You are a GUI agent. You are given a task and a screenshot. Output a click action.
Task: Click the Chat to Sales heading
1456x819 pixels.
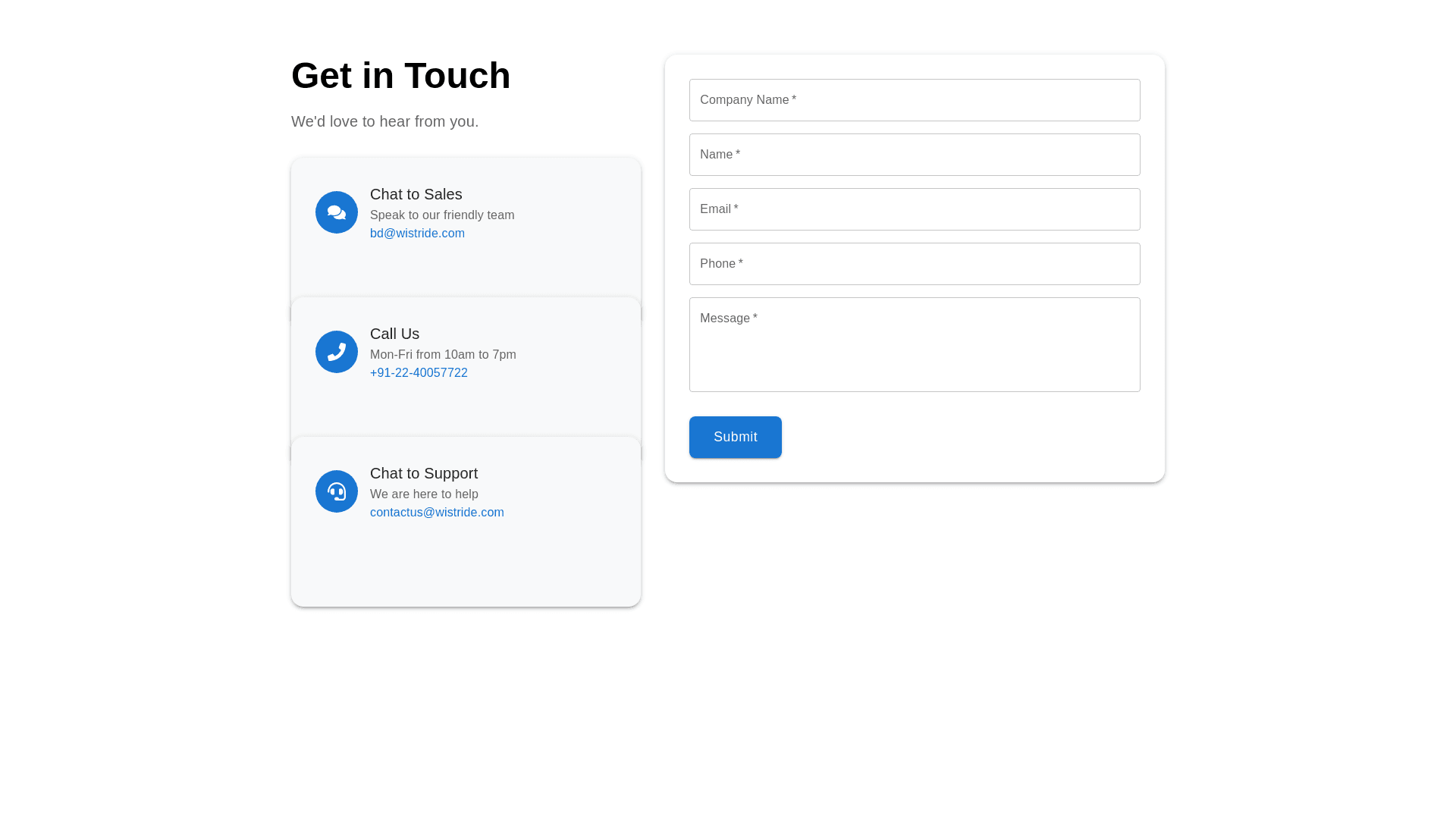[x=416, y=194]
